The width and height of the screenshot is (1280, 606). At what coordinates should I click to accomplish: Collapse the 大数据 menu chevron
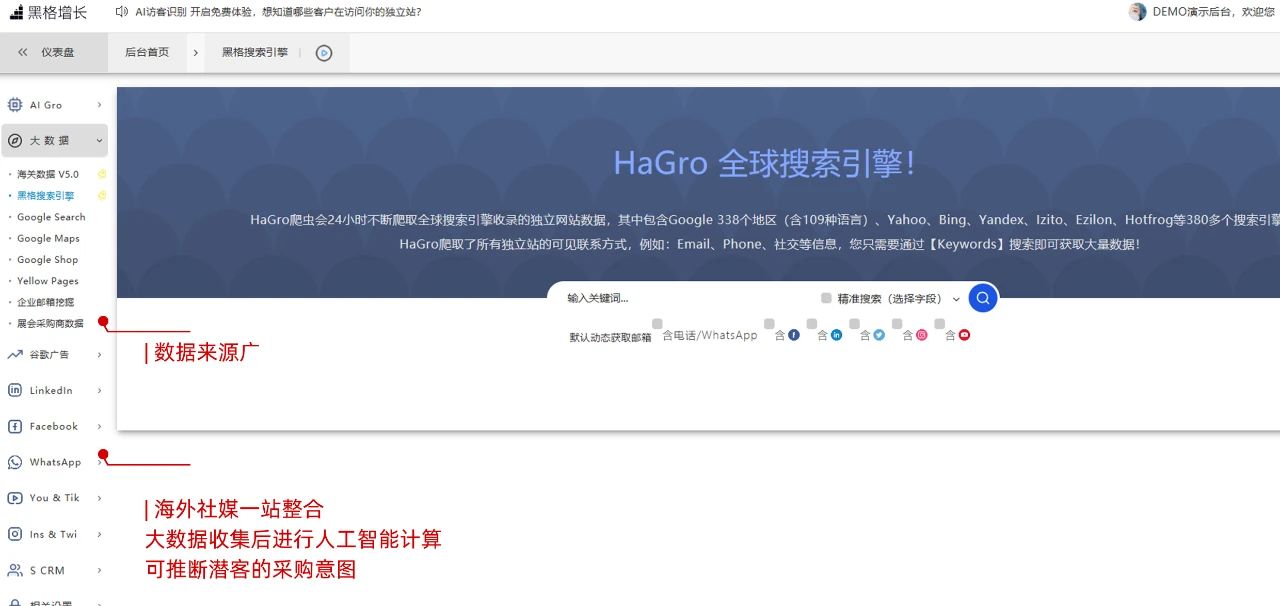coord(99,141)
